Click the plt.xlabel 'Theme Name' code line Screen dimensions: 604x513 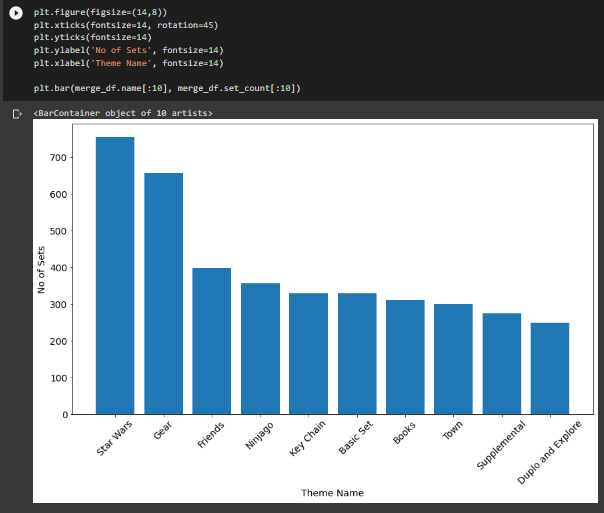coord(128,63)
